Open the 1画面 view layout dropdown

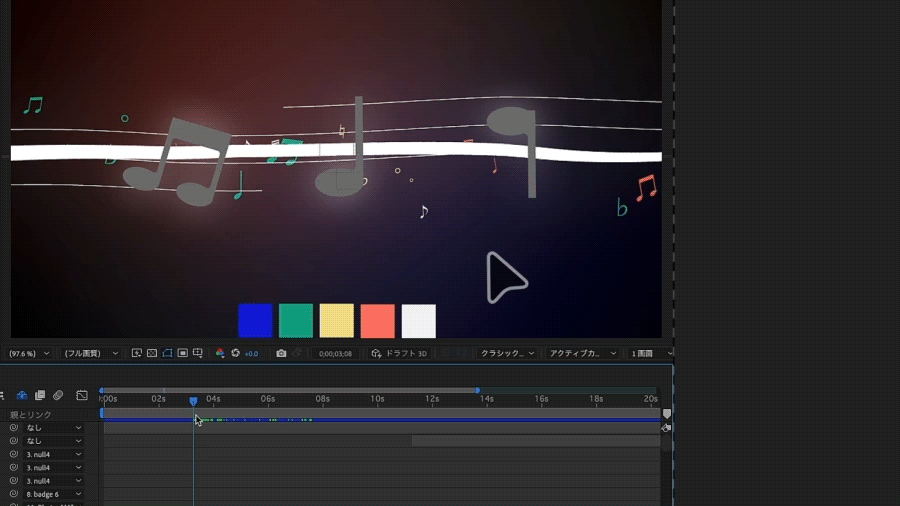pyautogui.click(x=651, y=353)
